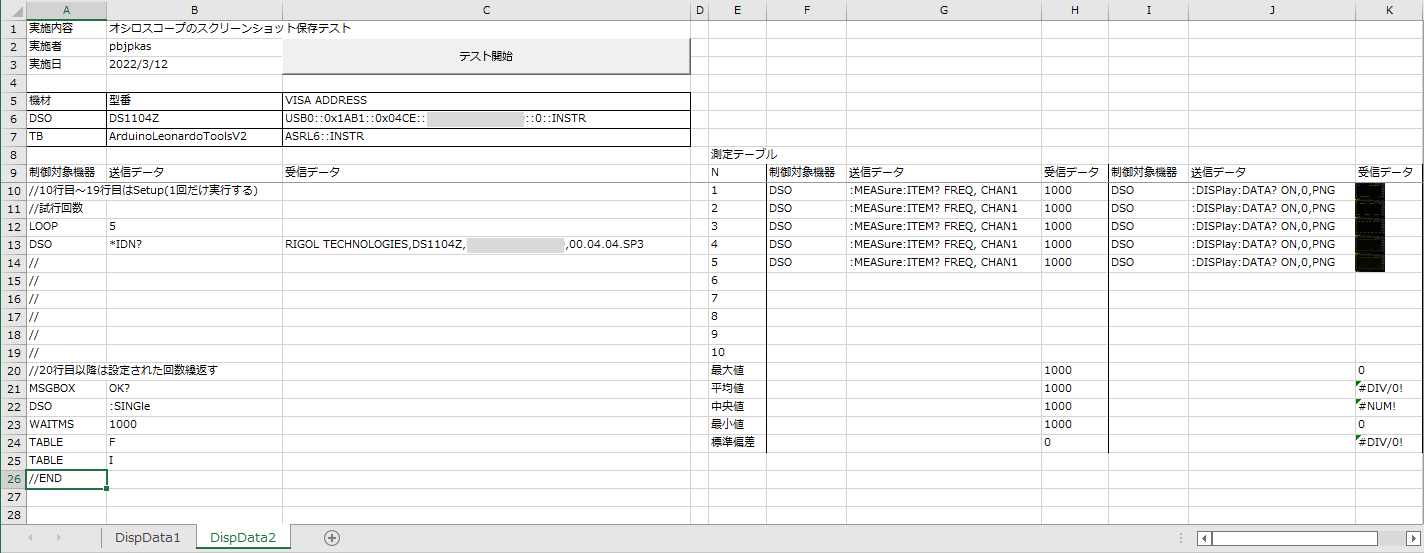Click :DISPlay:DATA? command in measurement row 2

click(x=1272, y=209)
